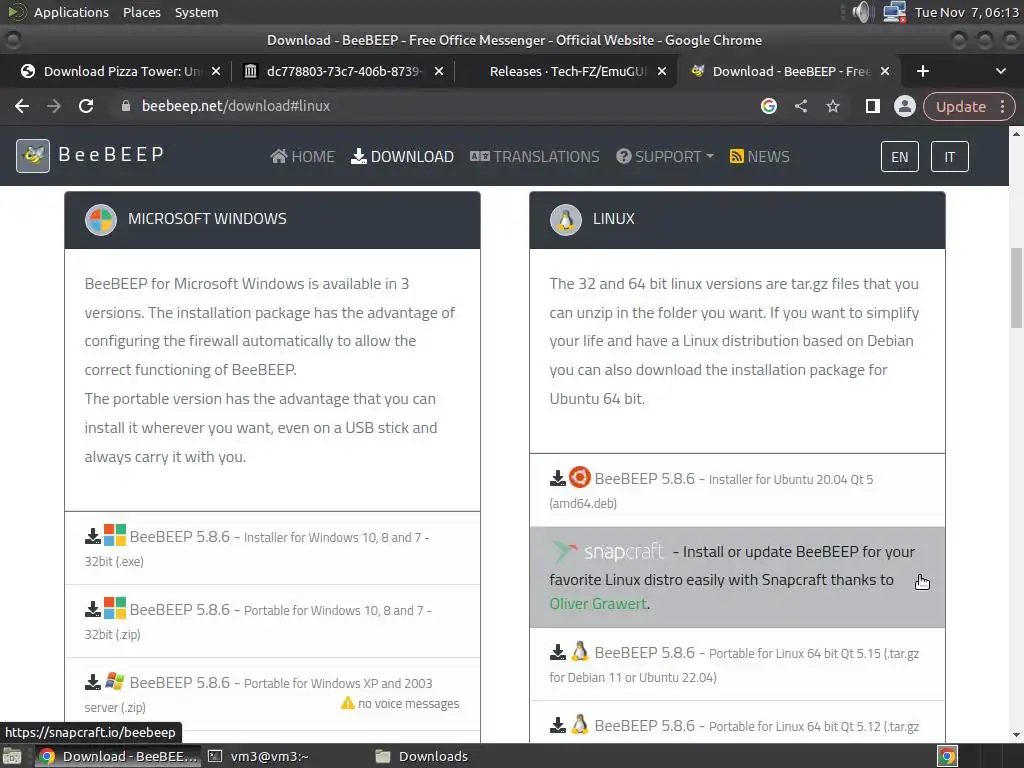Open the date and time clock
The height and width of the screenshot is (768, 1024).
point(967,12)
